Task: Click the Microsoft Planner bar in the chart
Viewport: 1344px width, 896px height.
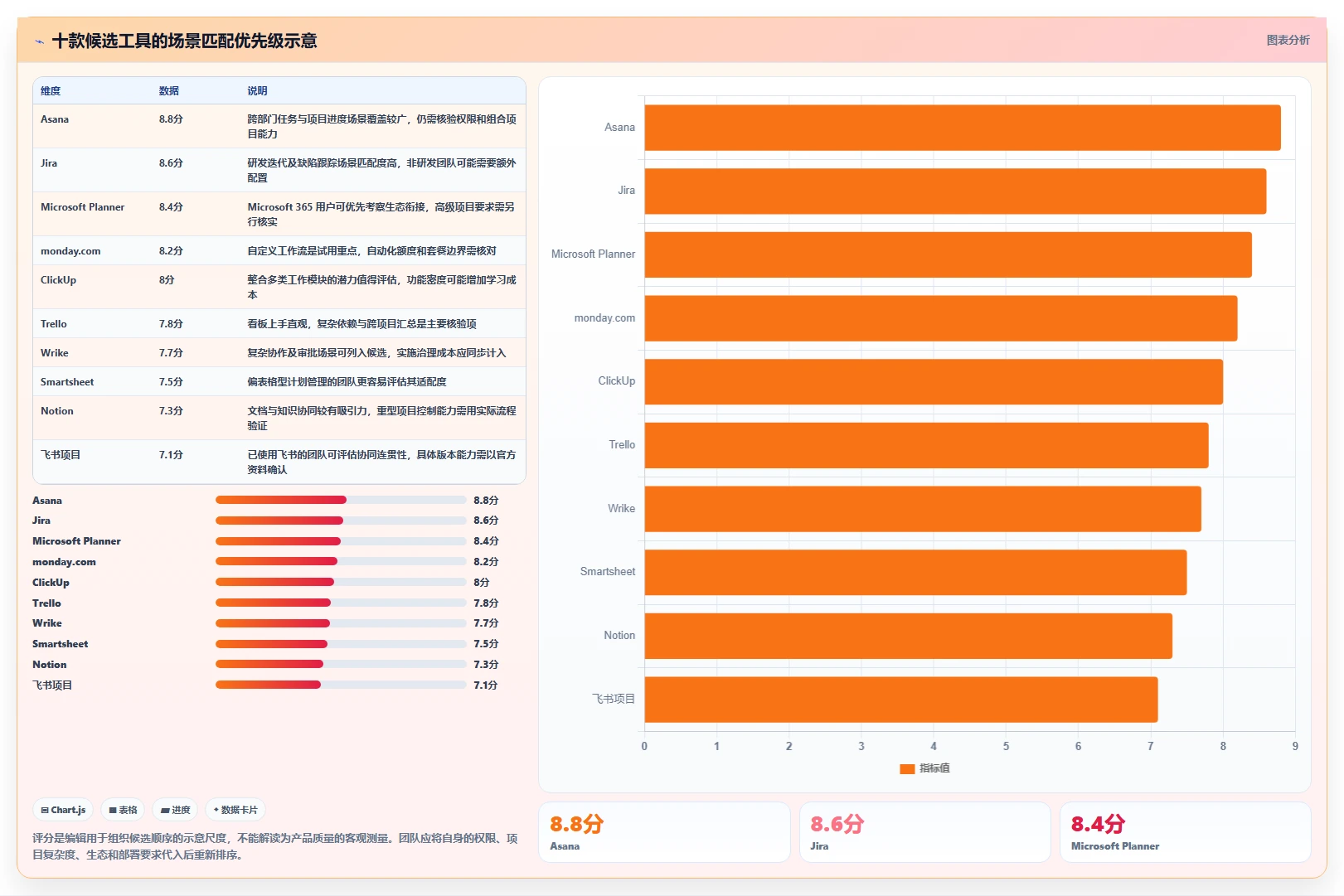Action: [949, 254]
